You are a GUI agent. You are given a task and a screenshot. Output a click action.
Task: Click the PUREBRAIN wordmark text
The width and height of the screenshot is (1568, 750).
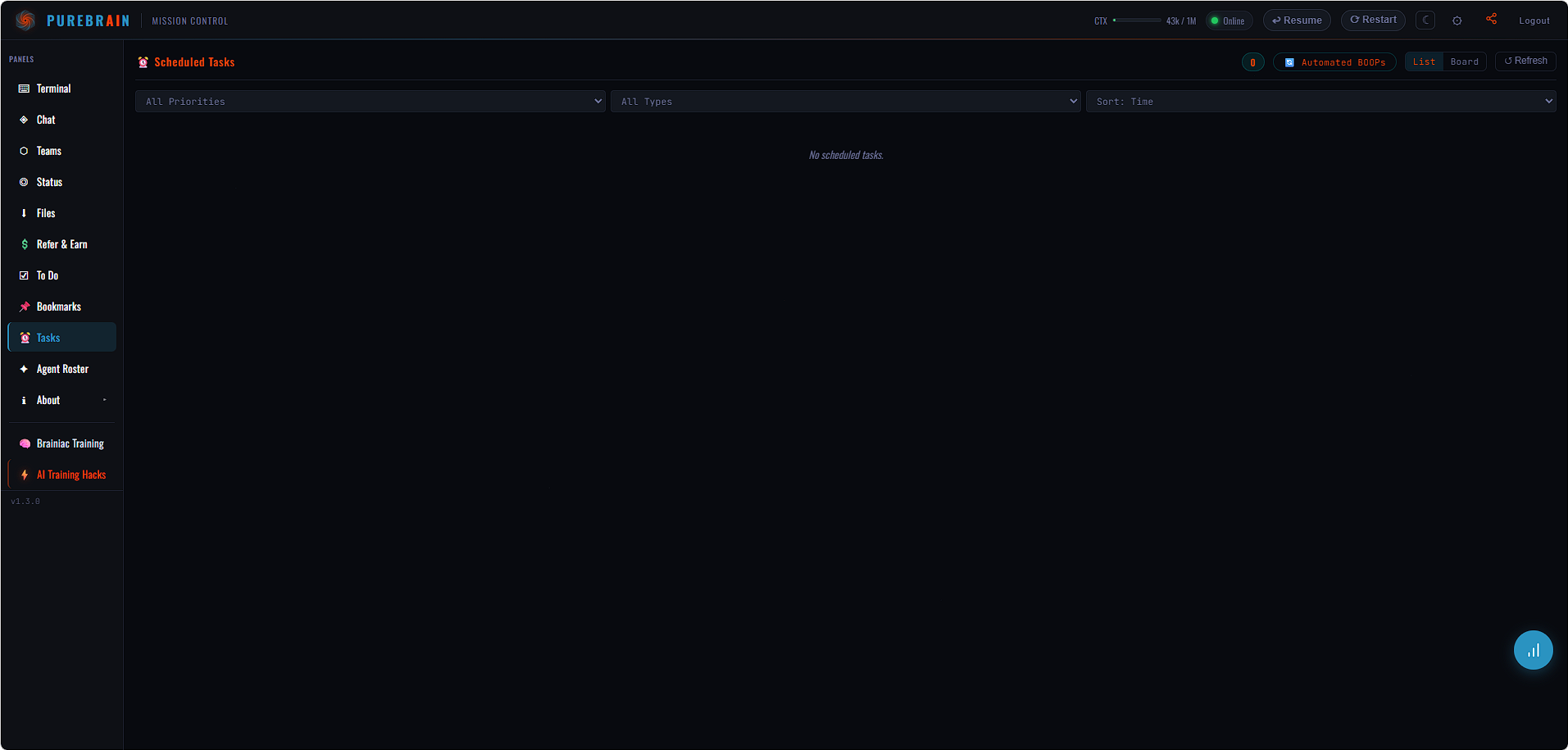(x=89, y=20)
